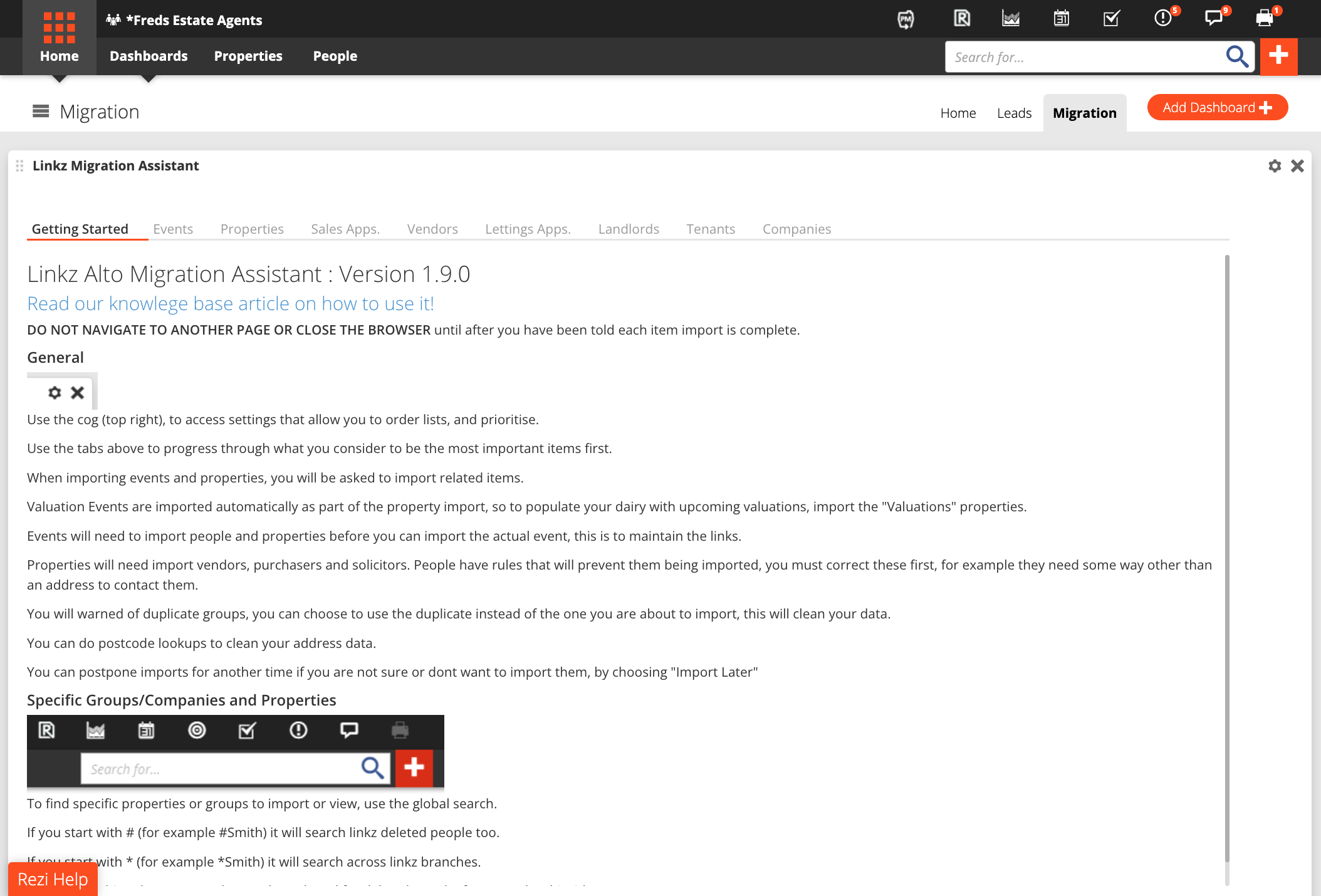The width and height of the screenshot is (1321, 896).
Task: Grab the widget drag handle dots
Action: [19, 166]
